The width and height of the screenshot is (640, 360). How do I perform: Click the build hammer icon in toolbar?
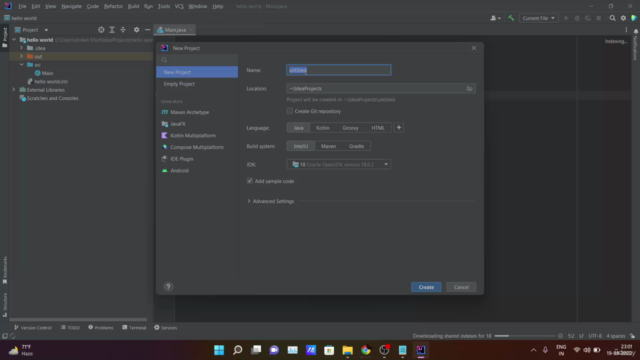pos(511,18)
